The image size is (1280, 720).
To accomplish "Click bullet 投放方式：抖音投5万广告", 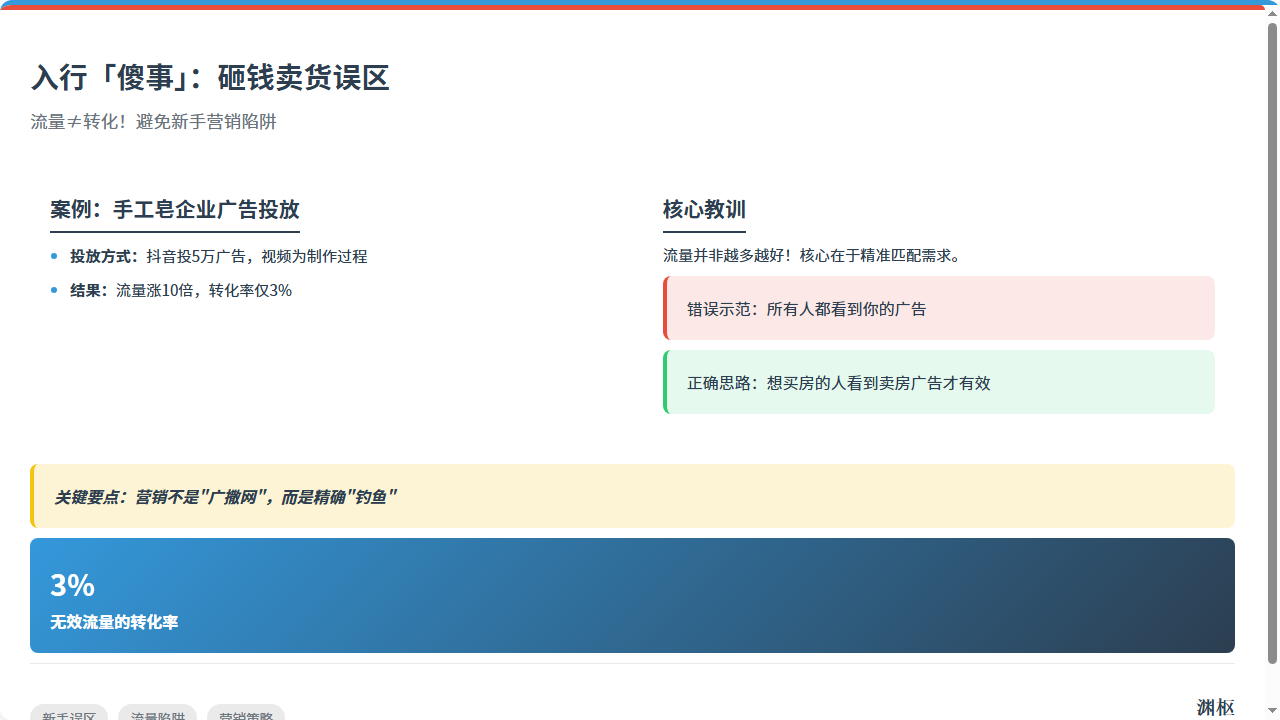I will point(219,256).
